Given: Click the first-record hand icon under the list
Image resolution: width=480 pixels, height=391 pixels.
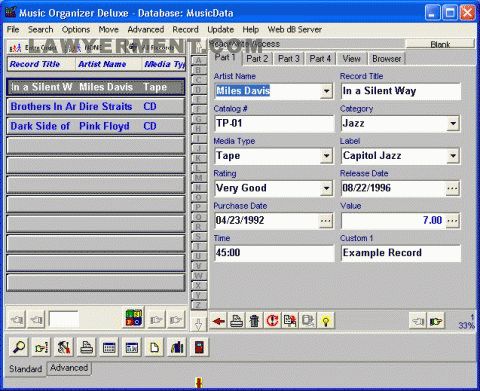Looking at the screenshot, I should 17,320.
